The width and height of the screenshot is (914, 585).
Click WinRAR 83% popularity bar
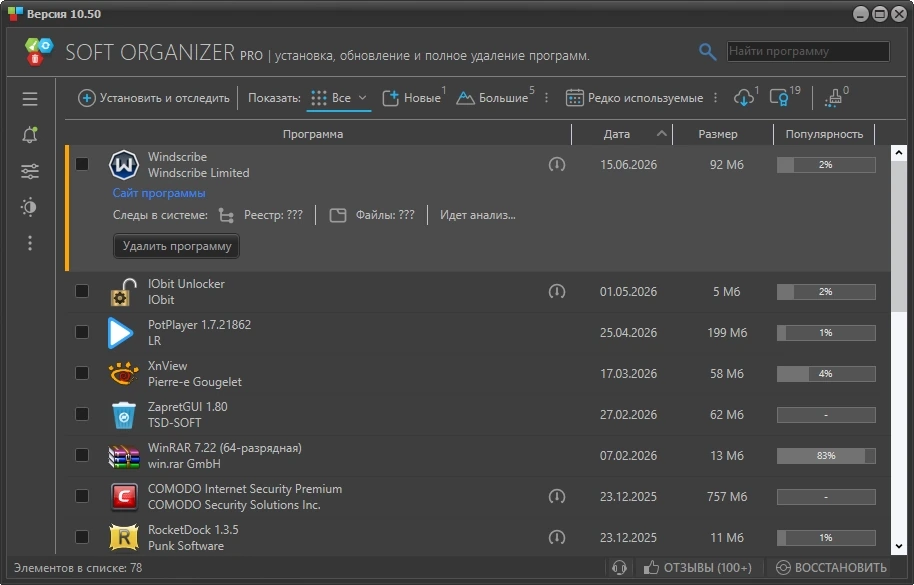826,456
